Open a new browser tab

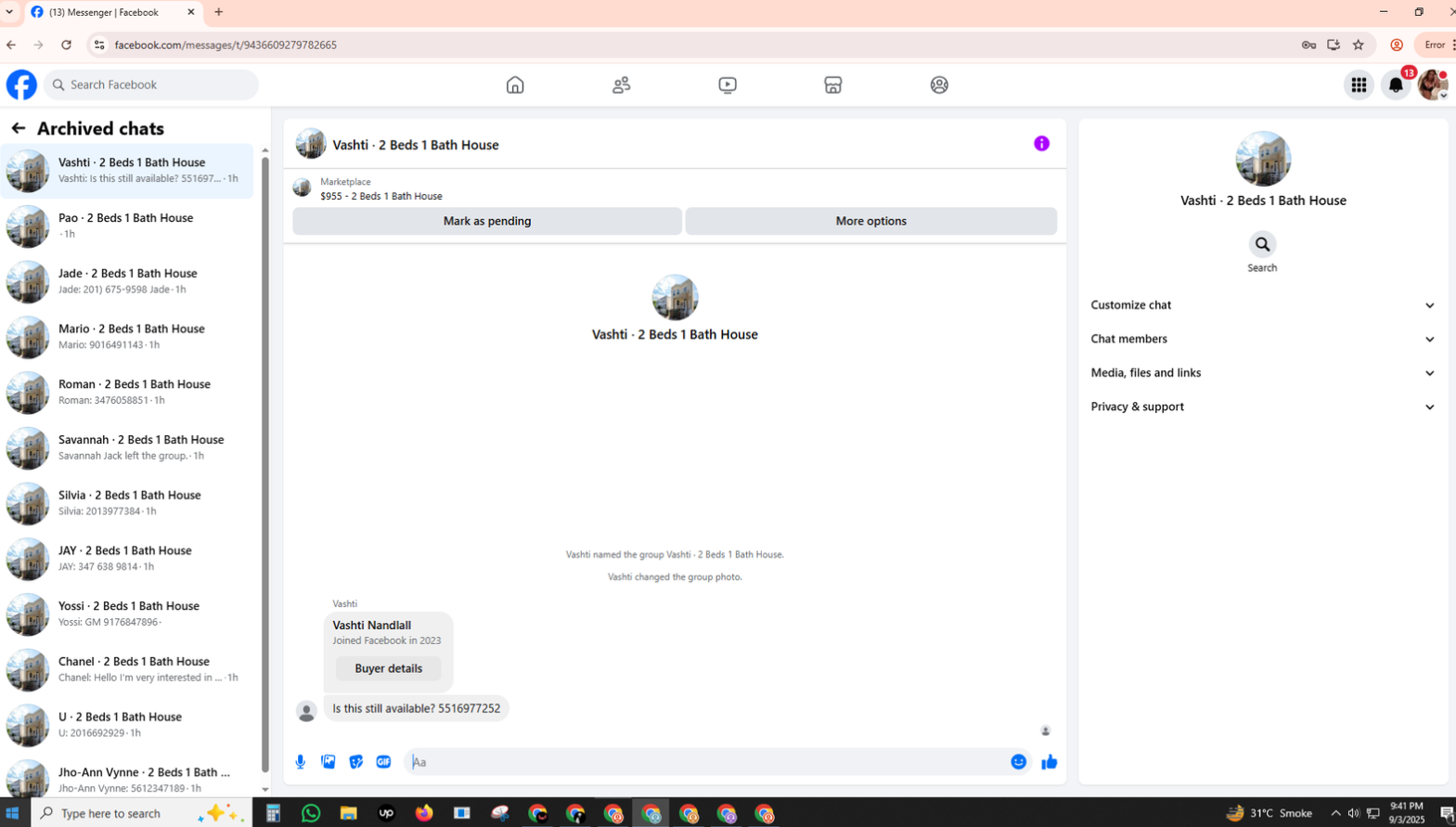pyautogui.click(x=219, y=12)
